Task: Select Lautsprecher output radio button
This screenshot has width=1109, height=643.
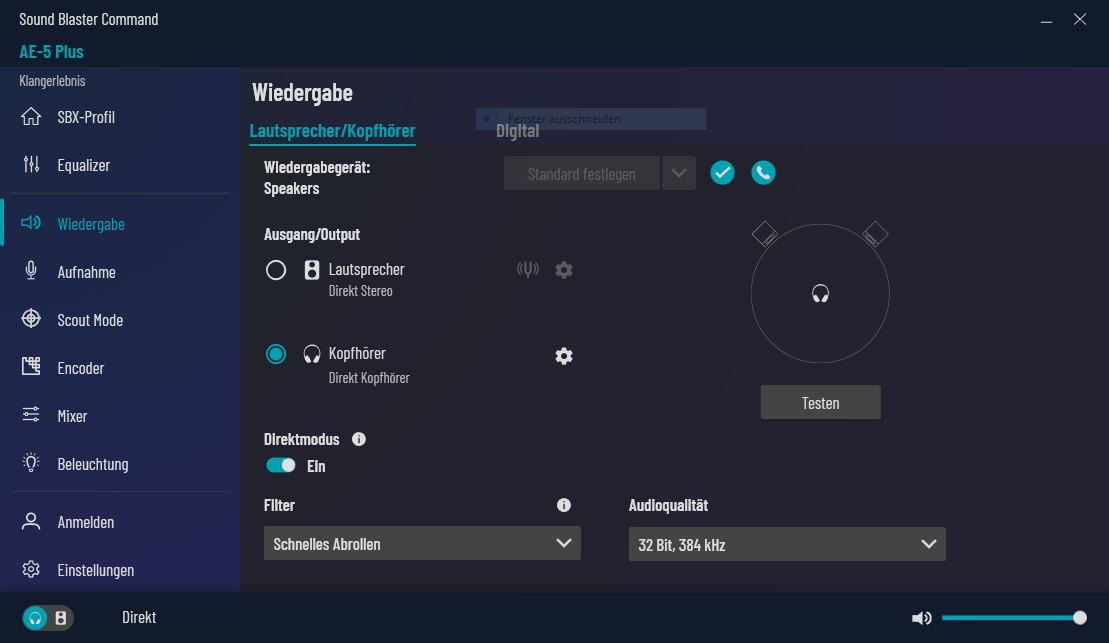Action: (x=276, y=270)
